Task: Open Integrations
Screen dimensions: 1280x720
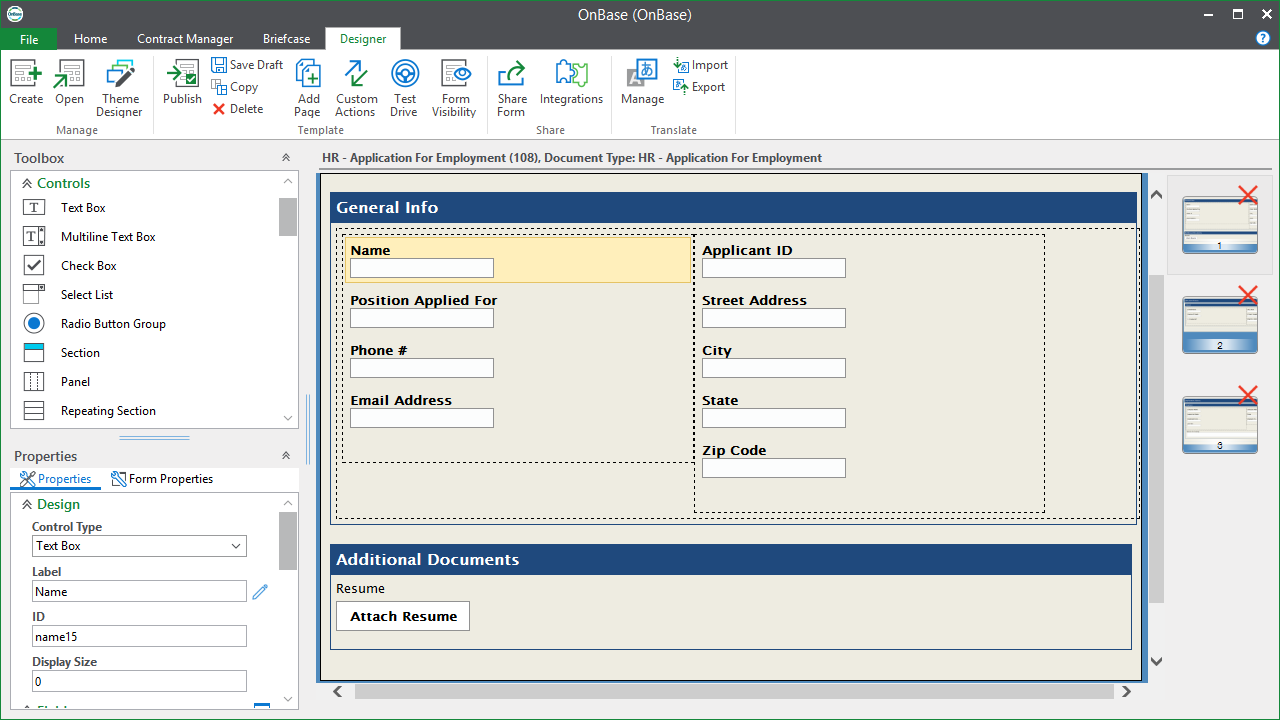Action: (x=571, y=82)
